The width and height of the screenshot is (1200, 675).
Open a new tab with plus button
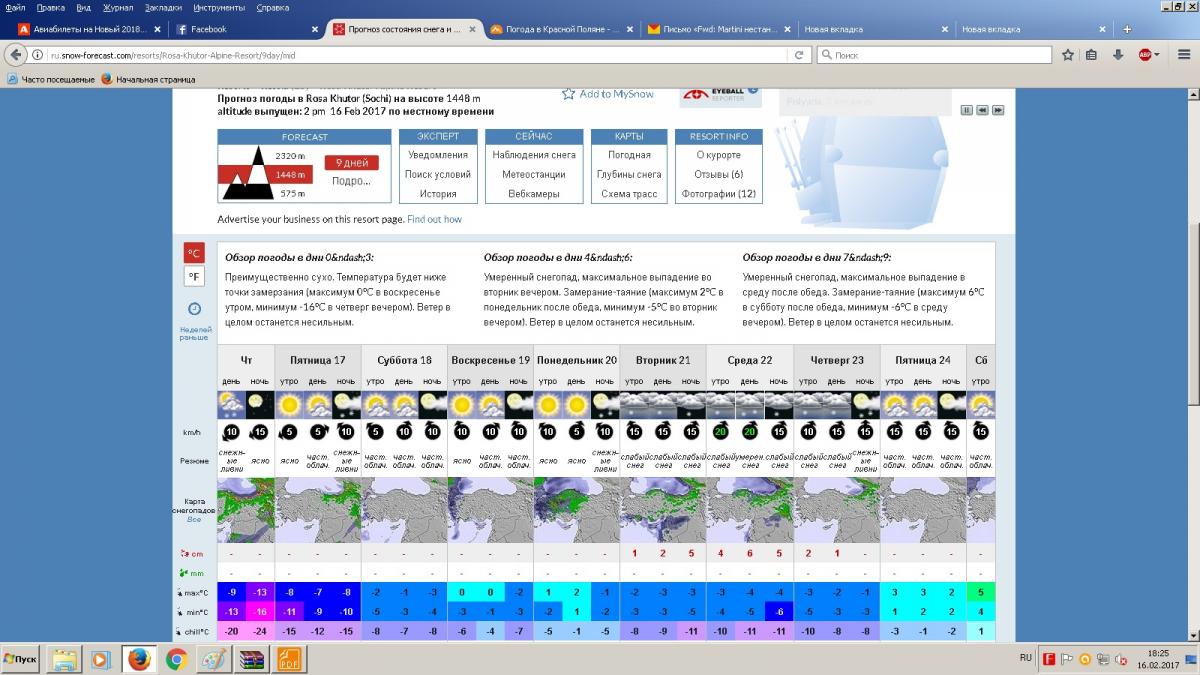1127,29
